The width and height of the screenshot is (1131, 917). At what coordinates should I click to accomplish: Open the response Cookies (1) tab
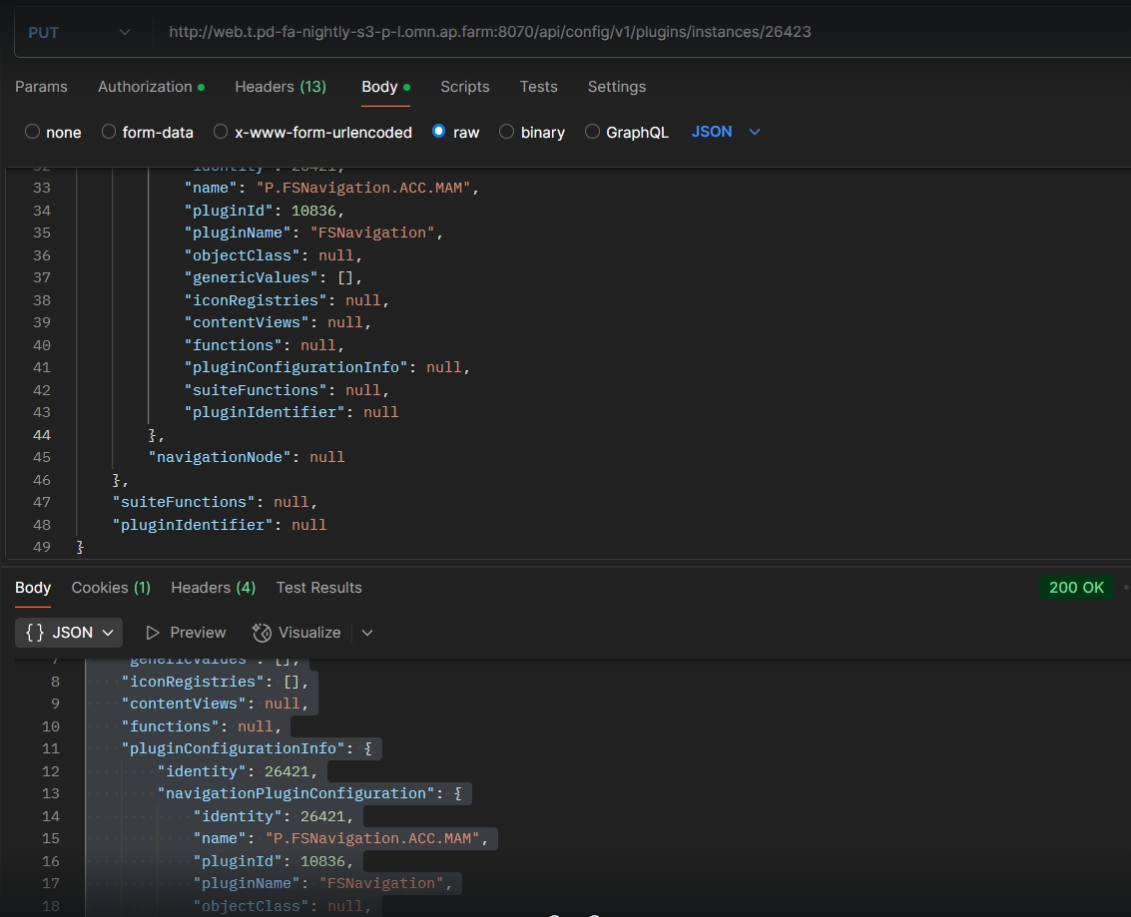[x=110, y=588]
